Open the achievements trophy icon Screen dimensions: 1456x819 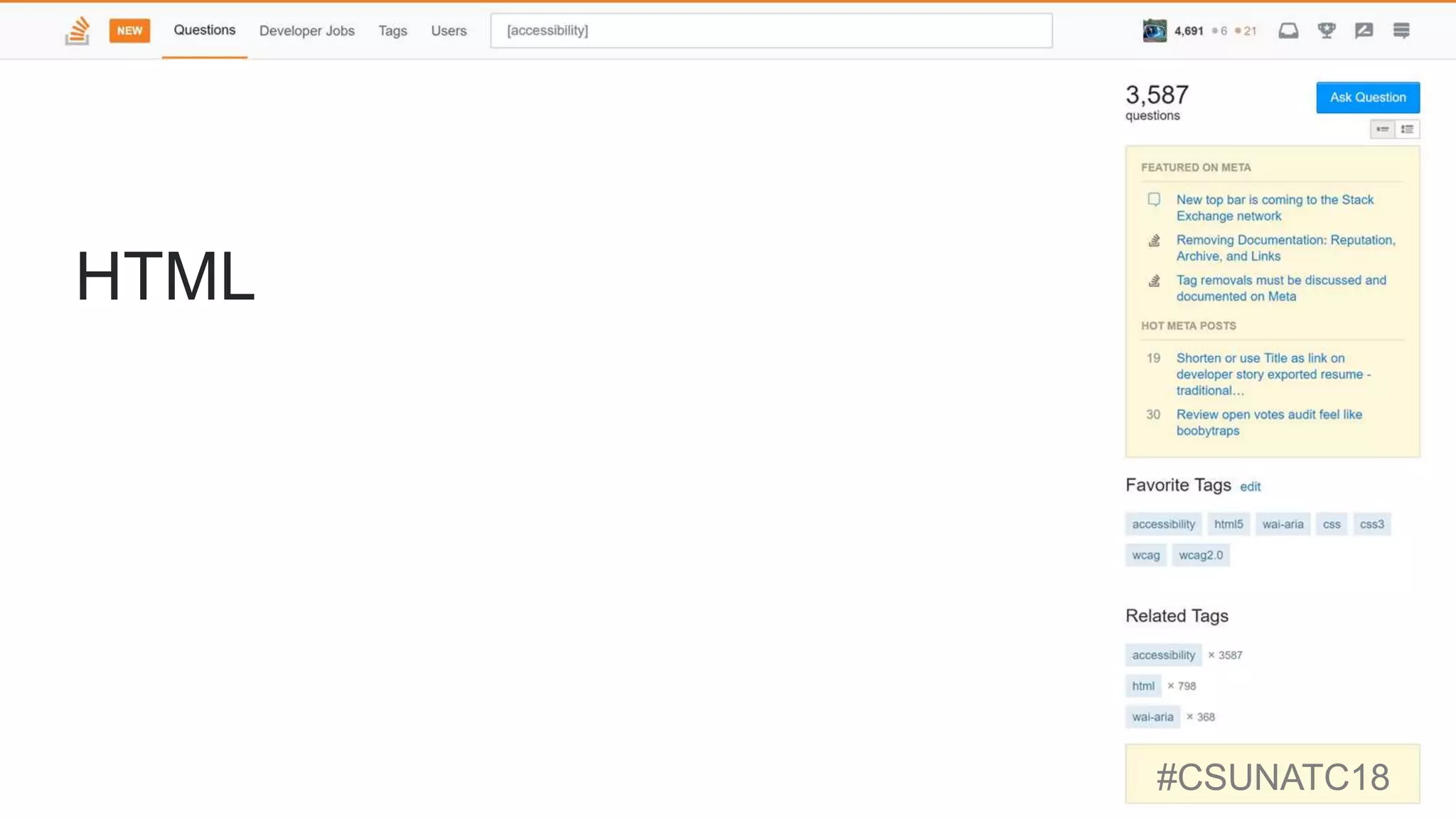coord(1326,31)
